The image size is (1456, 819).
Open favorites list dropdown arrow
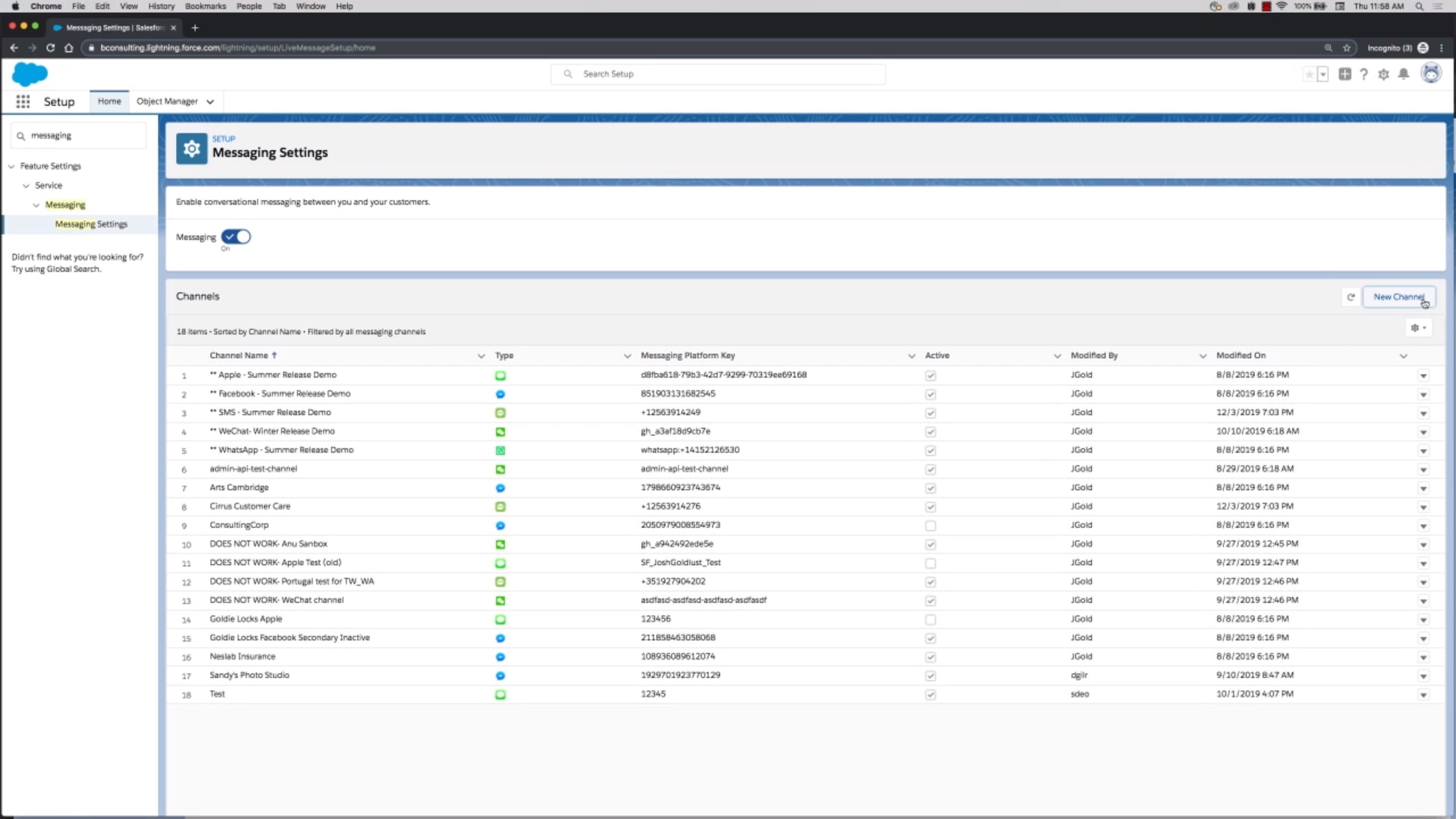1323,74
